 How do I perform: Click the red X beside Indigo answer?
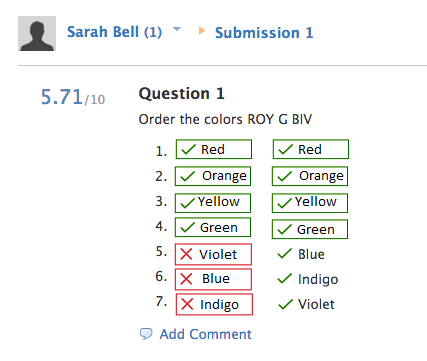click(187, 304)
